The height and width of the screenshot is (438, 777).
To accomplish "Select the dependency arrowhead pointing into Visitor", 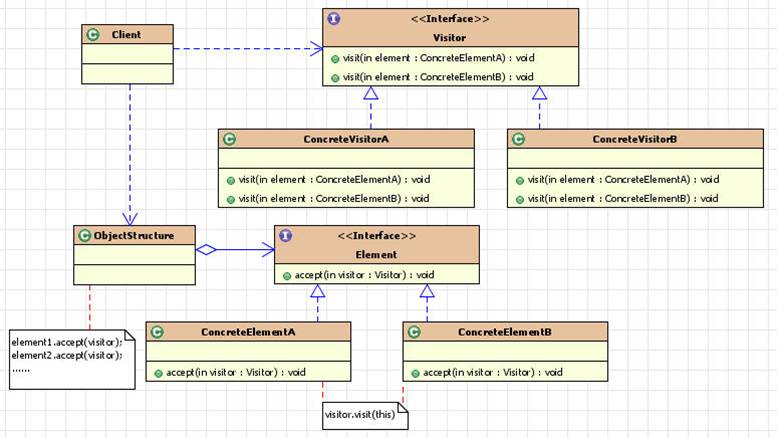I will click(316, 49).
